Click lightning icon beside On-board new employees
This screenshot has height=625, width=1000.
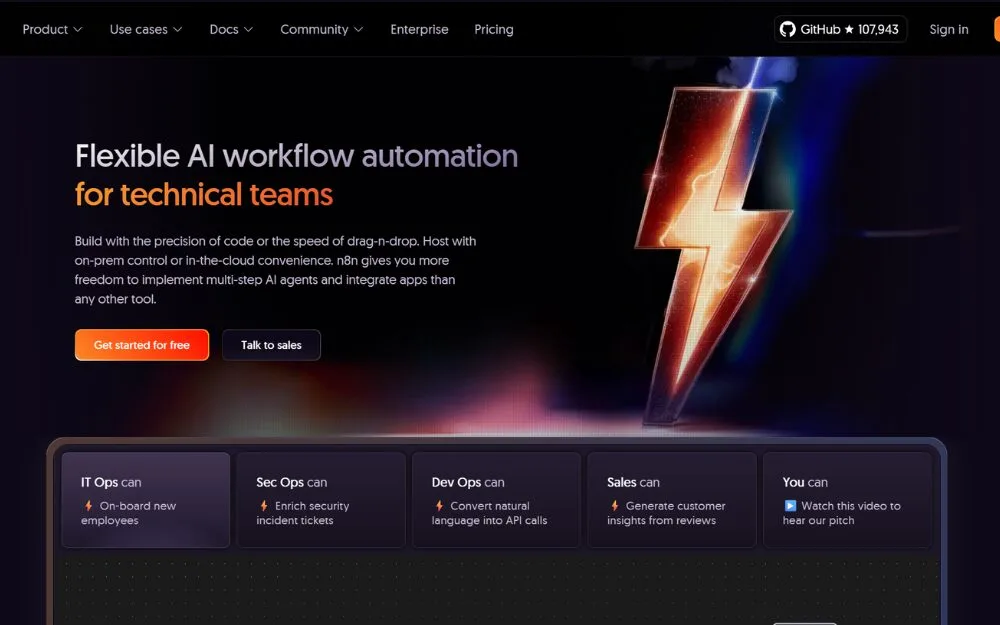89,506
